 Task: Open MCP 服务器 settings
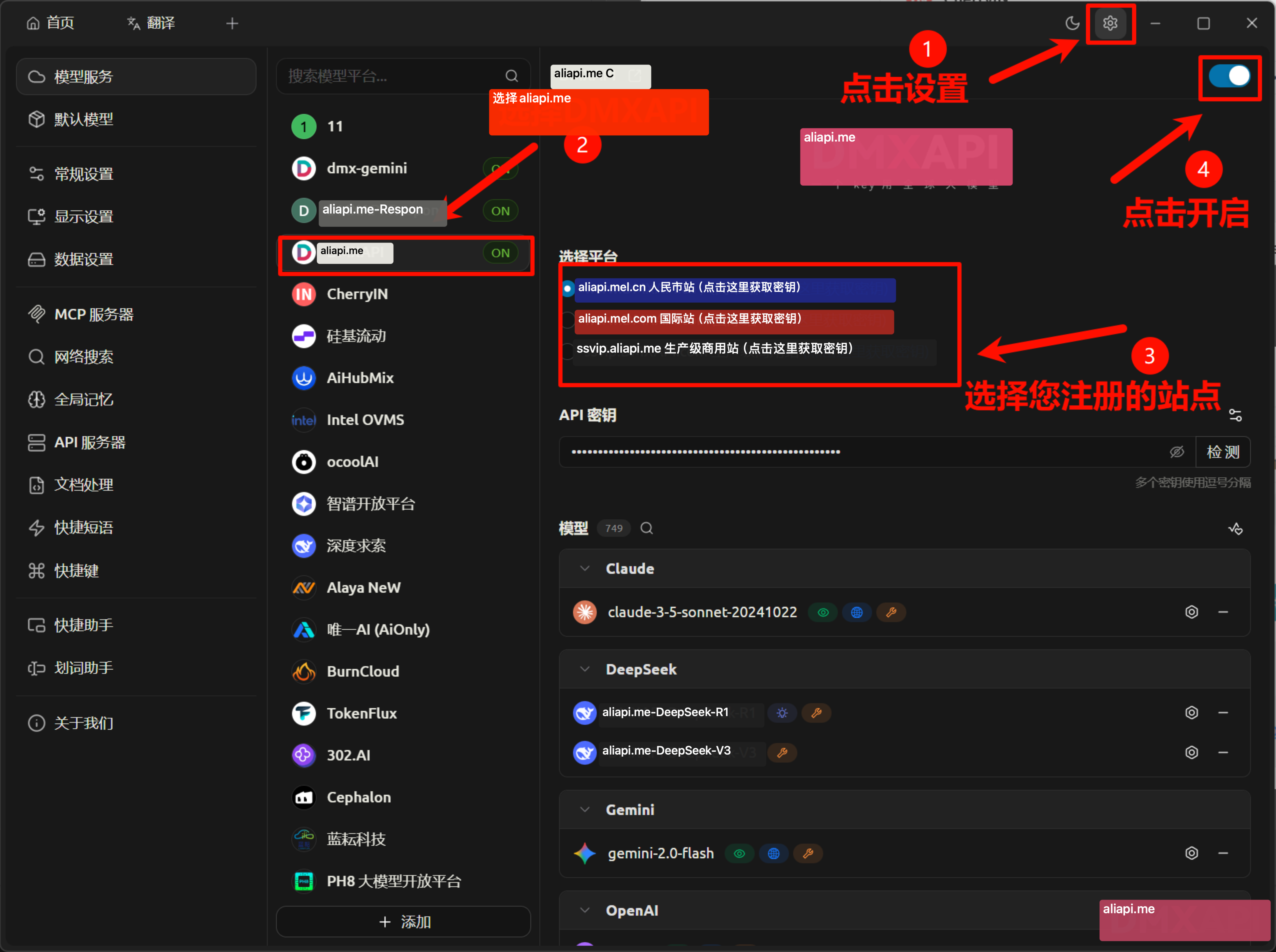pyautogui.click(x=136, y=315)
